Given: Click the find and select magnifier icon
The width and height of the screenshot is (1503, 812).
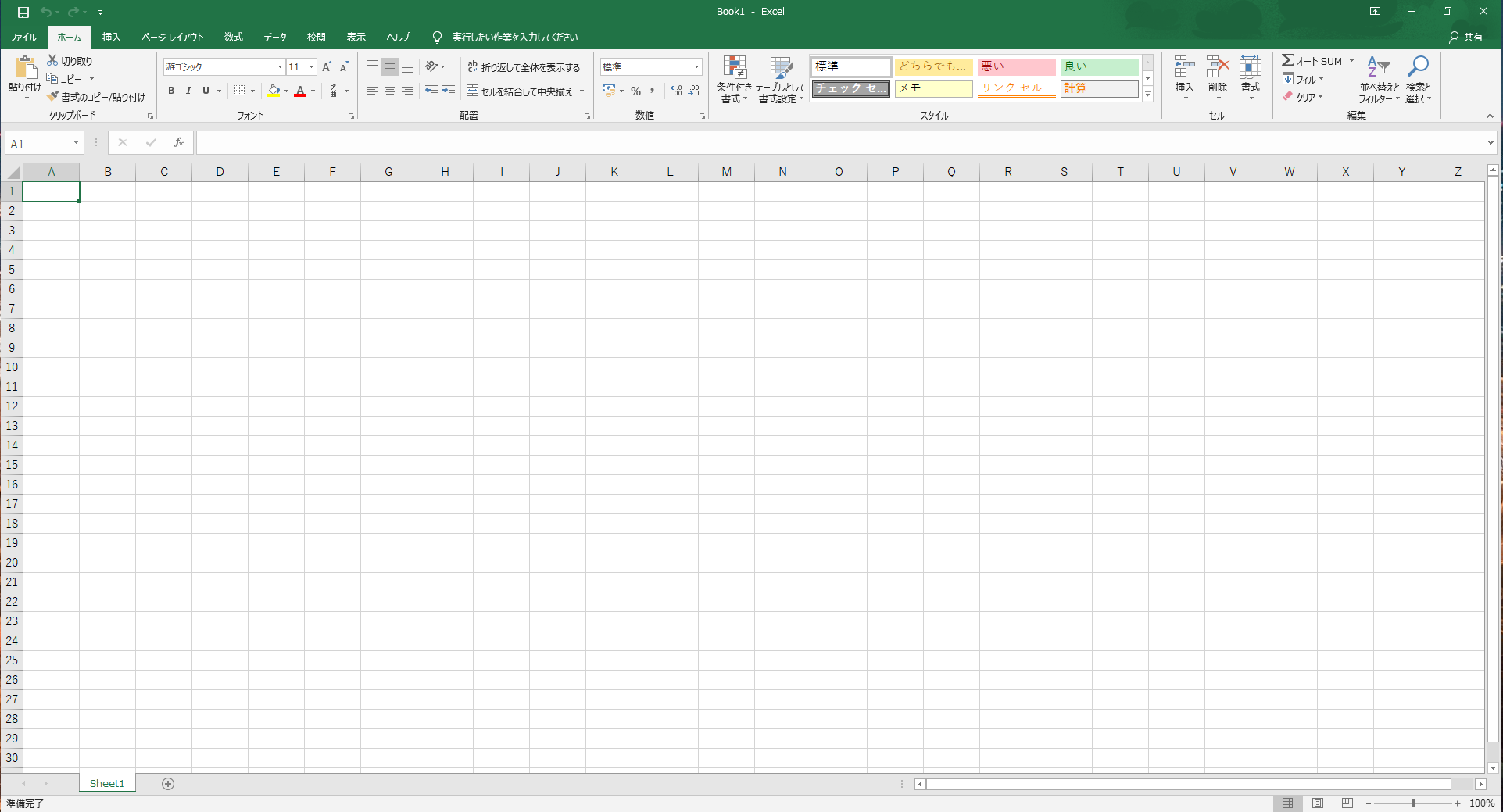Looking at the screenshot, I should (1418, 68).
